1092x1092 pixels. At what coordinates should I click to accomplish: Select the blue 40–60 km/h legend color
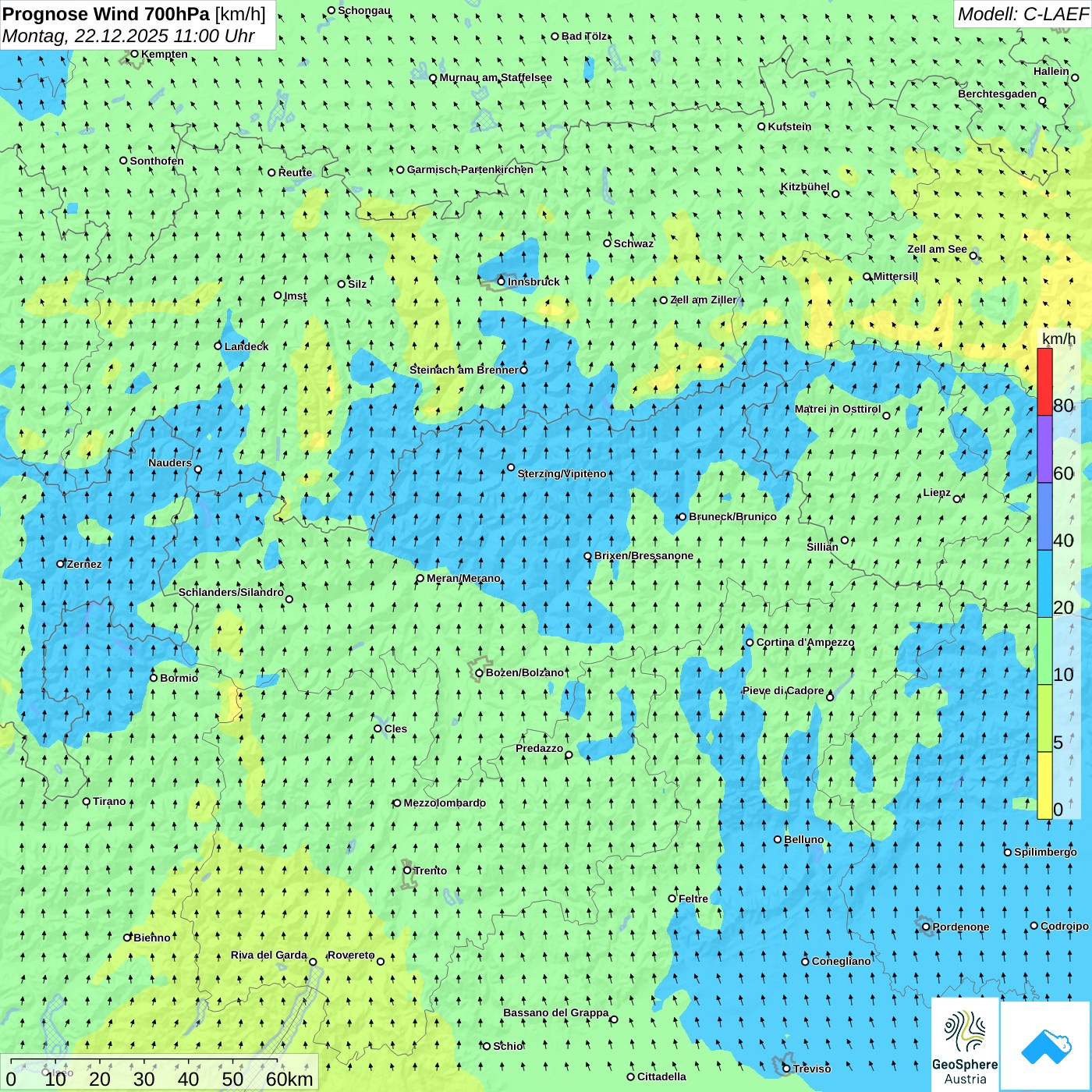[x=1044, y=516]
